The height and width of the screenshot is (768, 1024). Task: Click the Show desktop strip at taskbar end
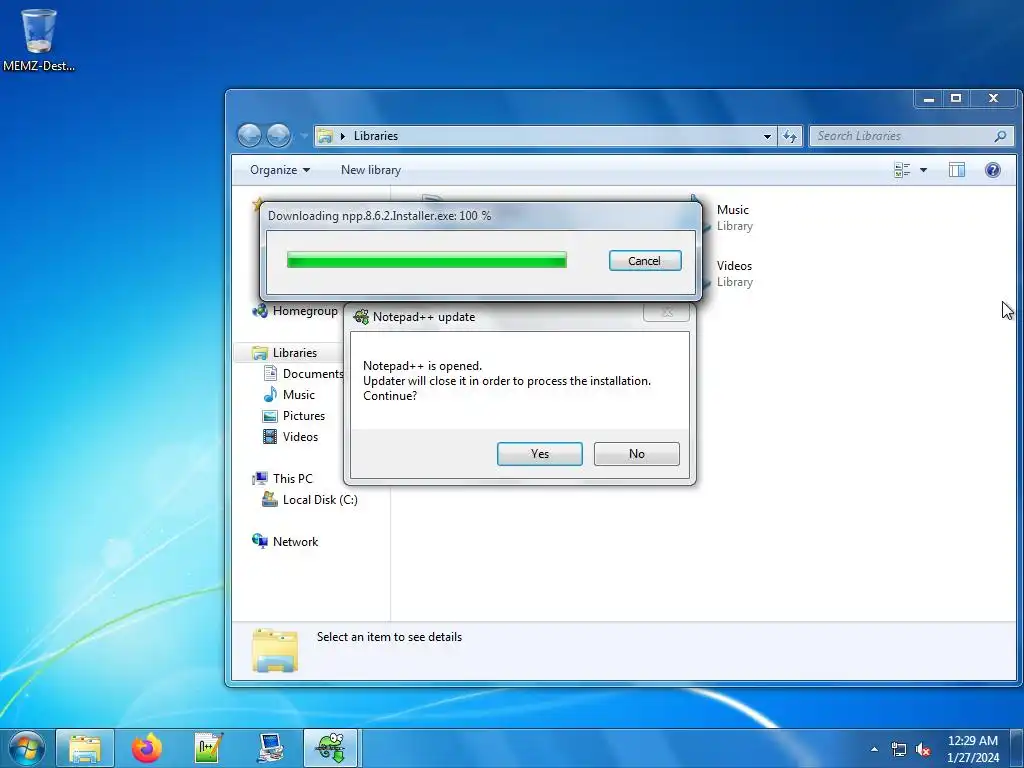click(1017, 748)
